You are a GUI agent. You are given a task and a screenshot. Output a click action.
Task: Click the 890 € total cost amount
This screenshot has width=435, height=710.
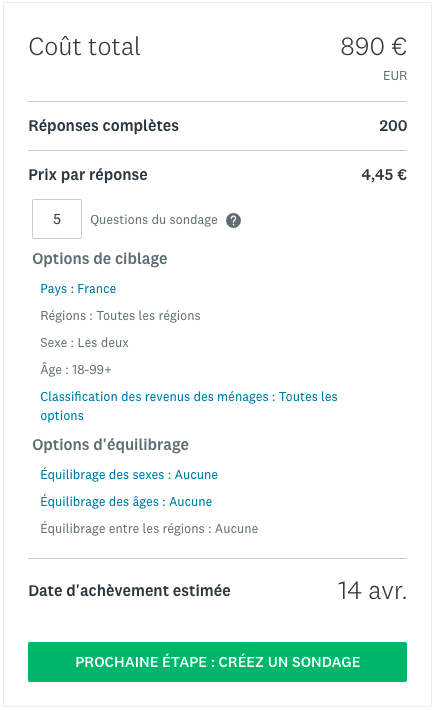373,47
